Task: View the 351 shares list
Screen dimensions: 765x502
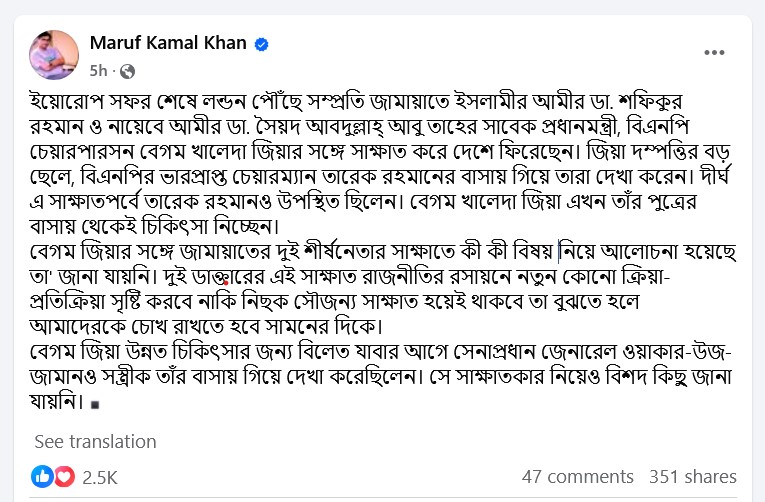Action: pos(693,477)
